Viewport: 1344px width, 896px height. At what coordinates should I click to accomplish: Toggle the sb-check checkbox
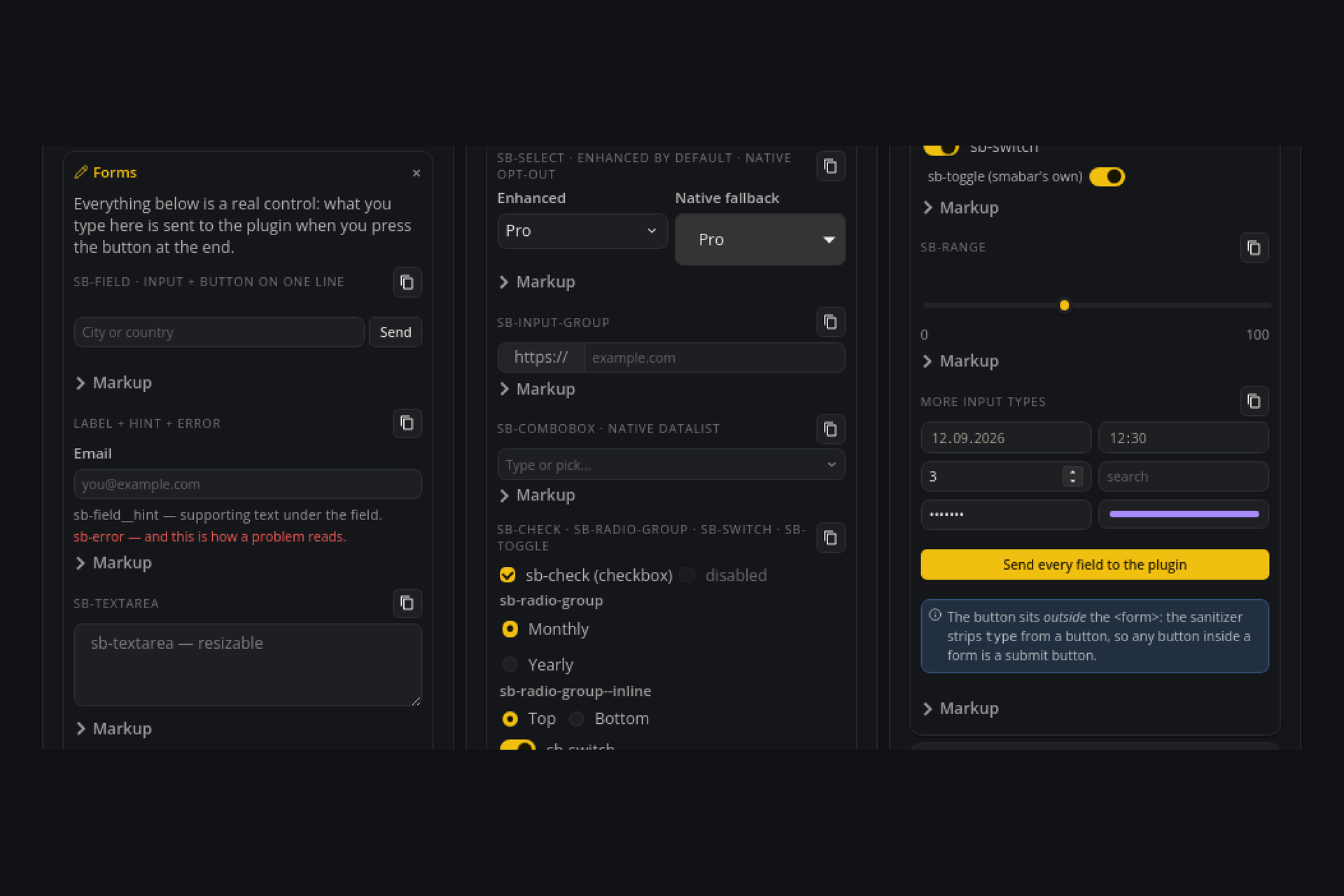507,575
